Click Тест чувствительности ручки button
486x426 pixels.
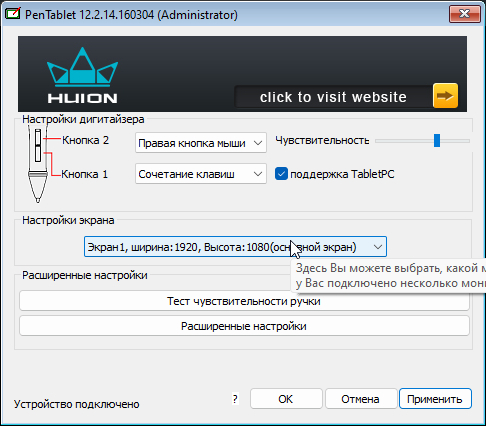pos(244,301)
